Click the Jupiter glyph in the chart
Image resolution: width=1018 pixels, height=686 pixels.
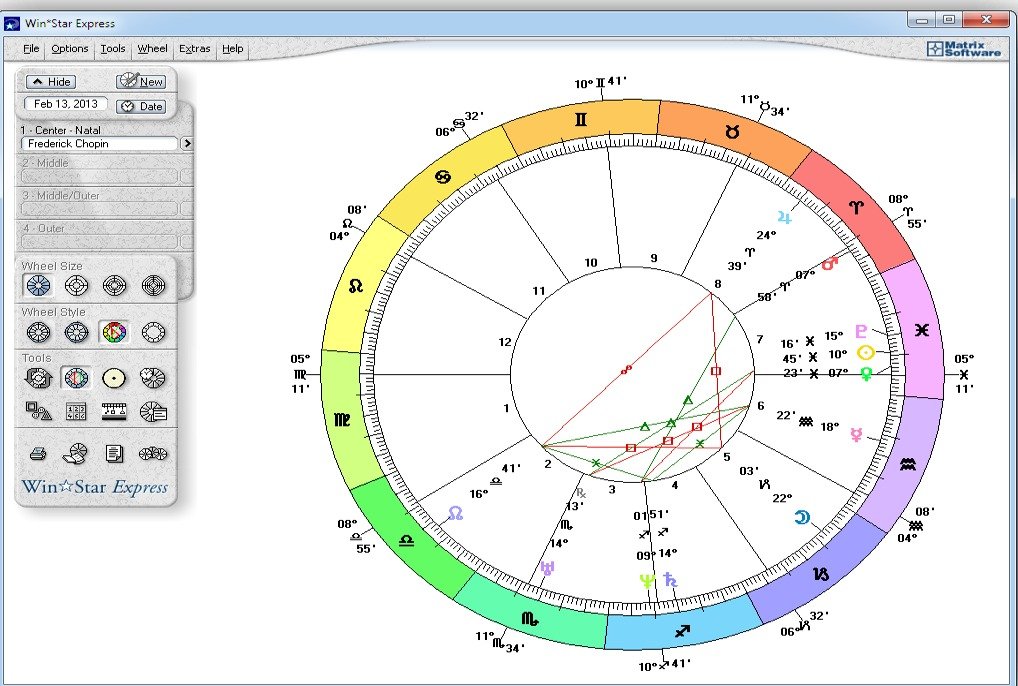(x=784, y=217)
